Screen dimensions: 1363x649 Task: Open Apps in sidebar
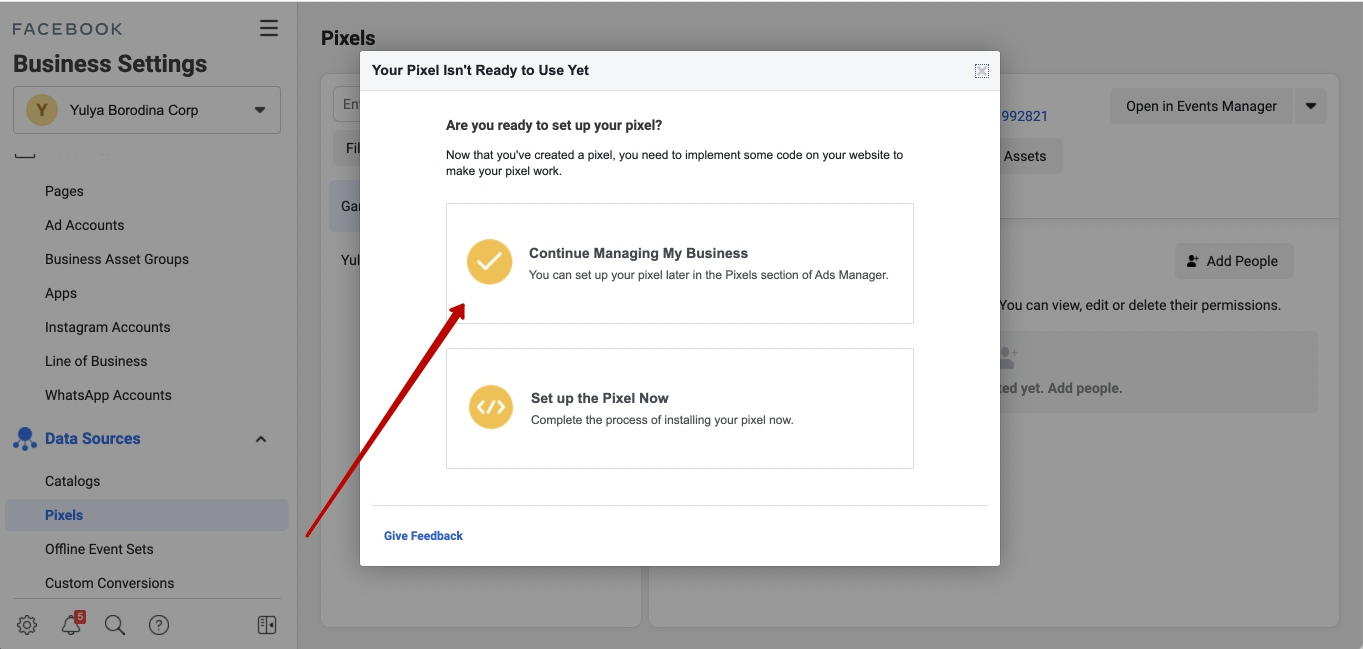61,293
